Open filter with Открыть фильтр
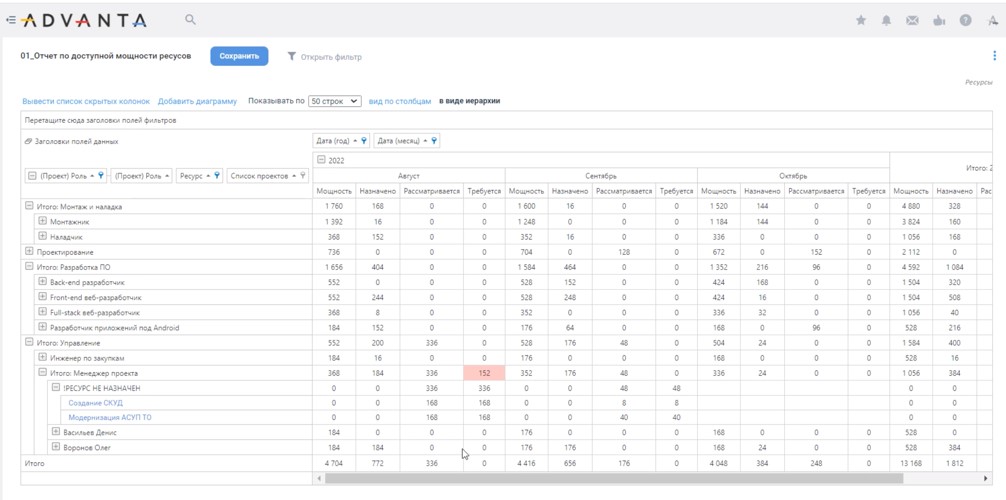Viewport: 1006px width, 500px height. point(331,57)
